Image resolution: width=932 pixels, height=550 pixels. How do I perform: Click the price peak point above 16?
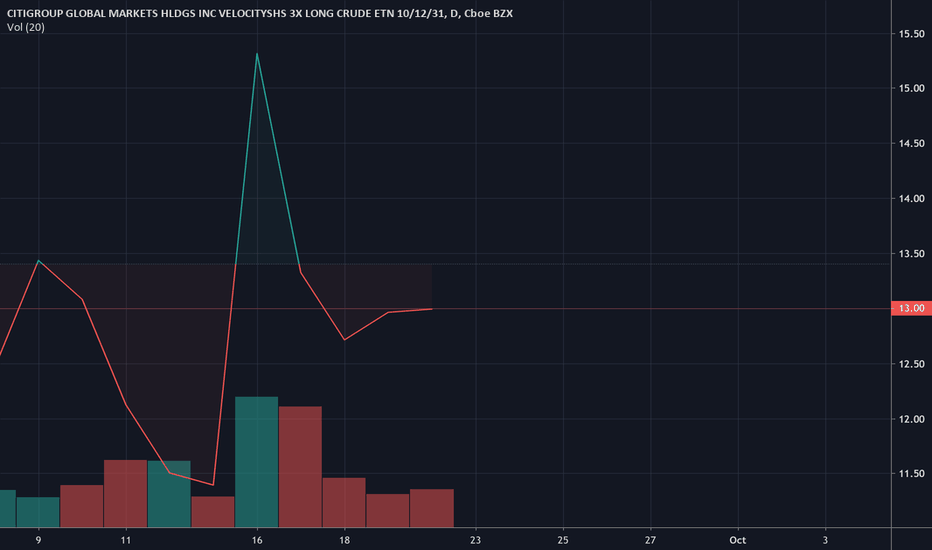pyautogui.click(x=257, y=54)
